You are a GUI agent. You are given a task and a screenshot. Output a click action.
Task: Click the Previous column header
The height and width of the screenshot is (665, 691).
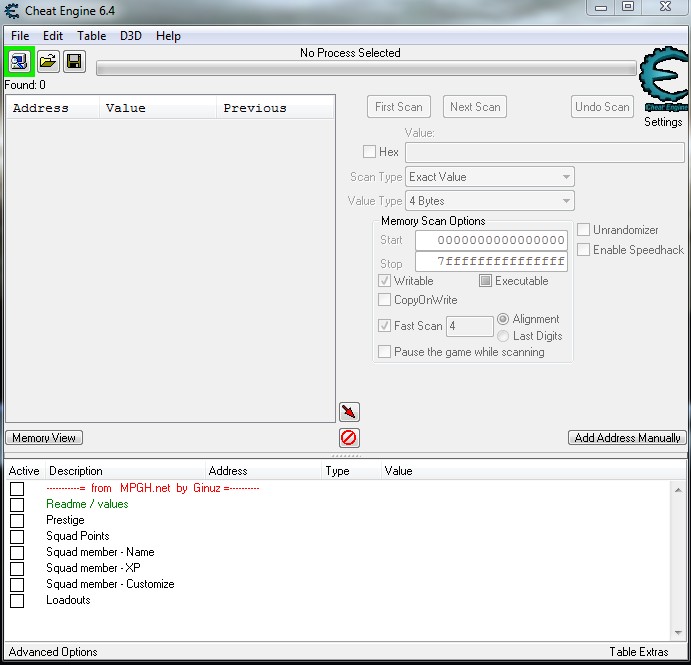tap(275, 108)
